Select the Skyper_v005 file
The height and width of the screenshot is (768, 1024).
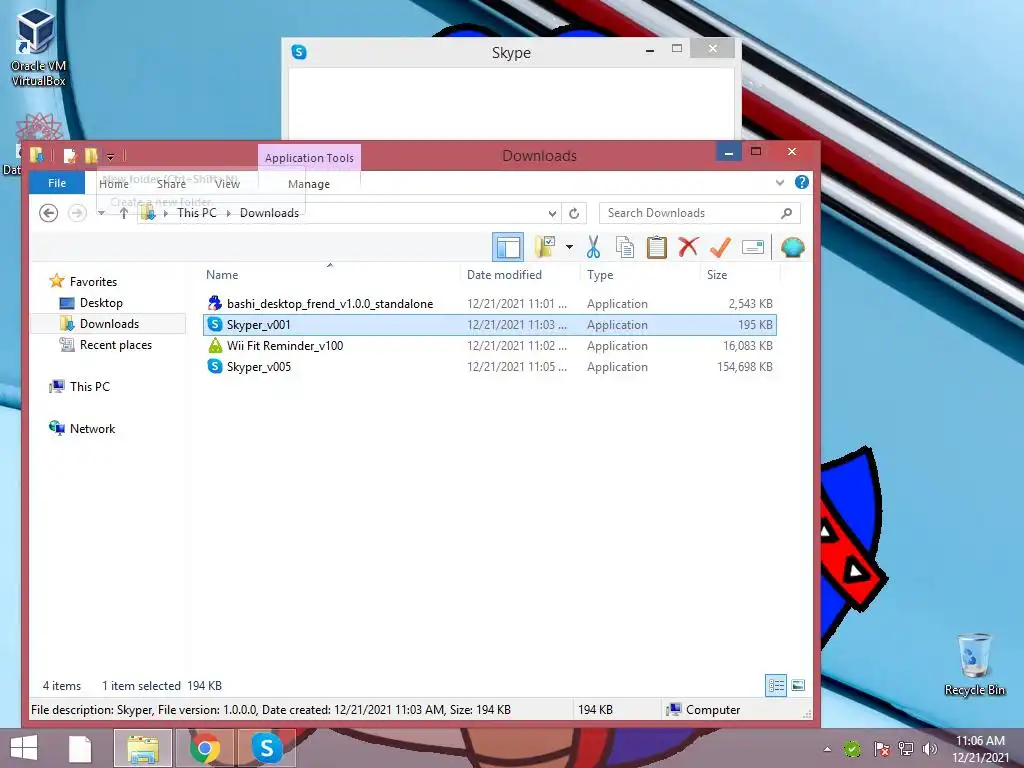point(490,366)
